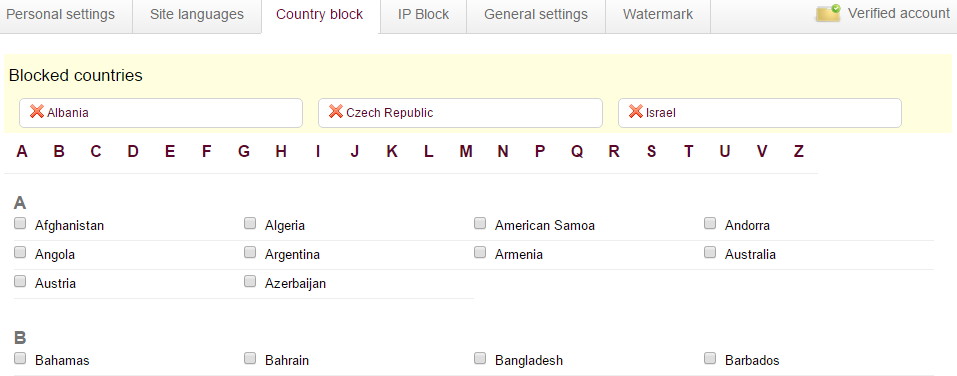Image resolution: width=957 pixels, height=376 pixels.
Task: Open the General settings tab
Action: (x=536, y=14)
